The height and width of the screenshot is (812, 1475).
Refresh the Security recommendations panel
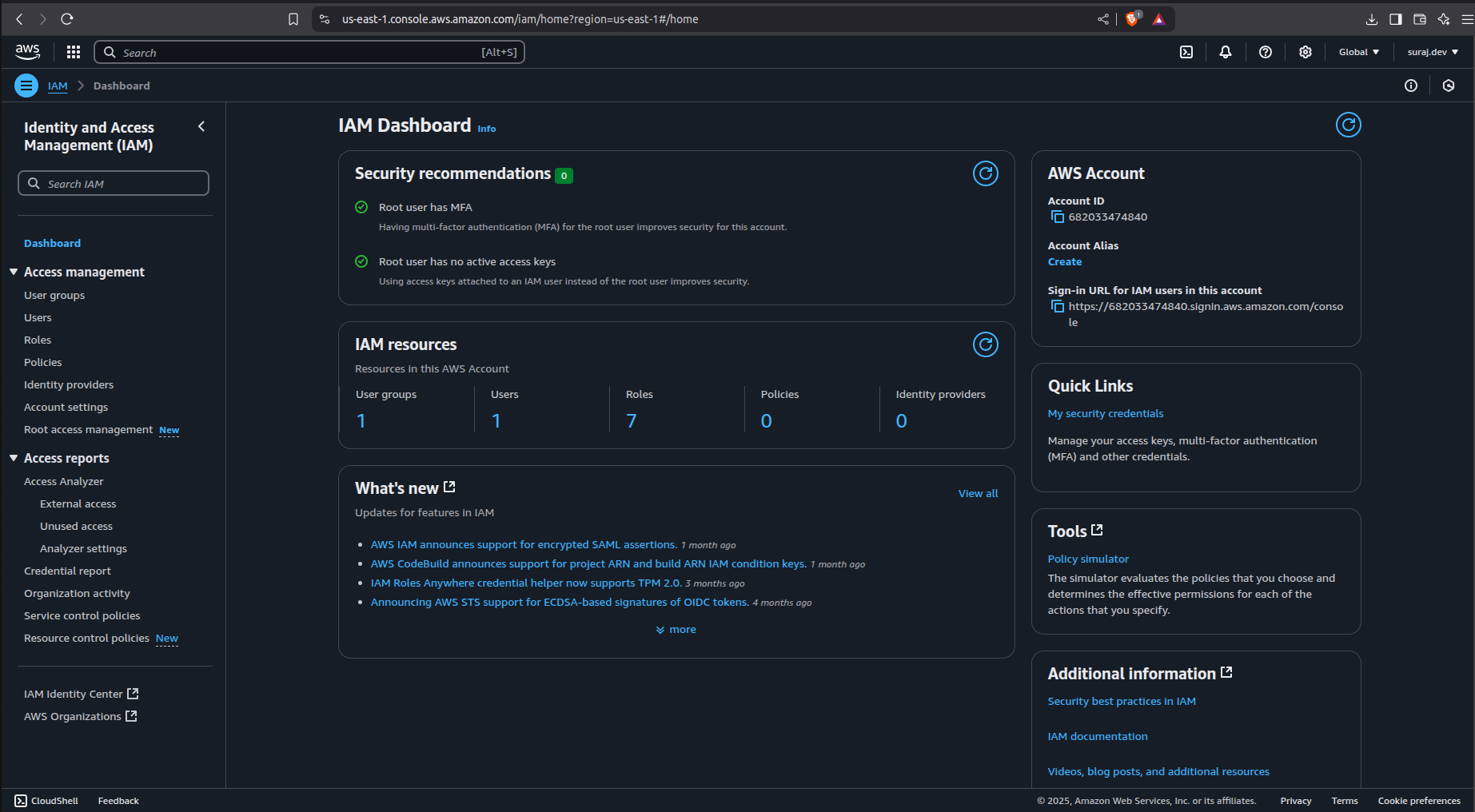pos(986,173)
